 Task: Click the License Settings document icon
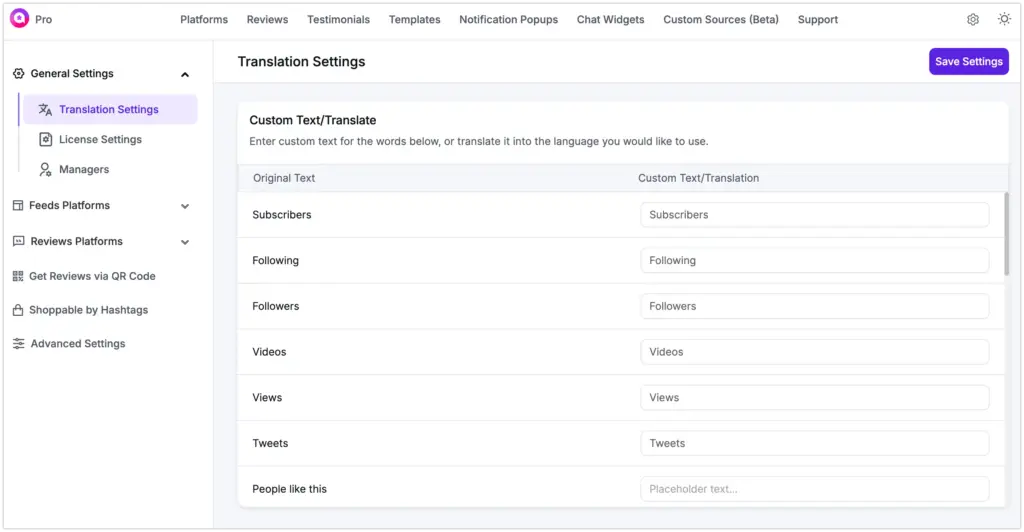coord(46,139)
